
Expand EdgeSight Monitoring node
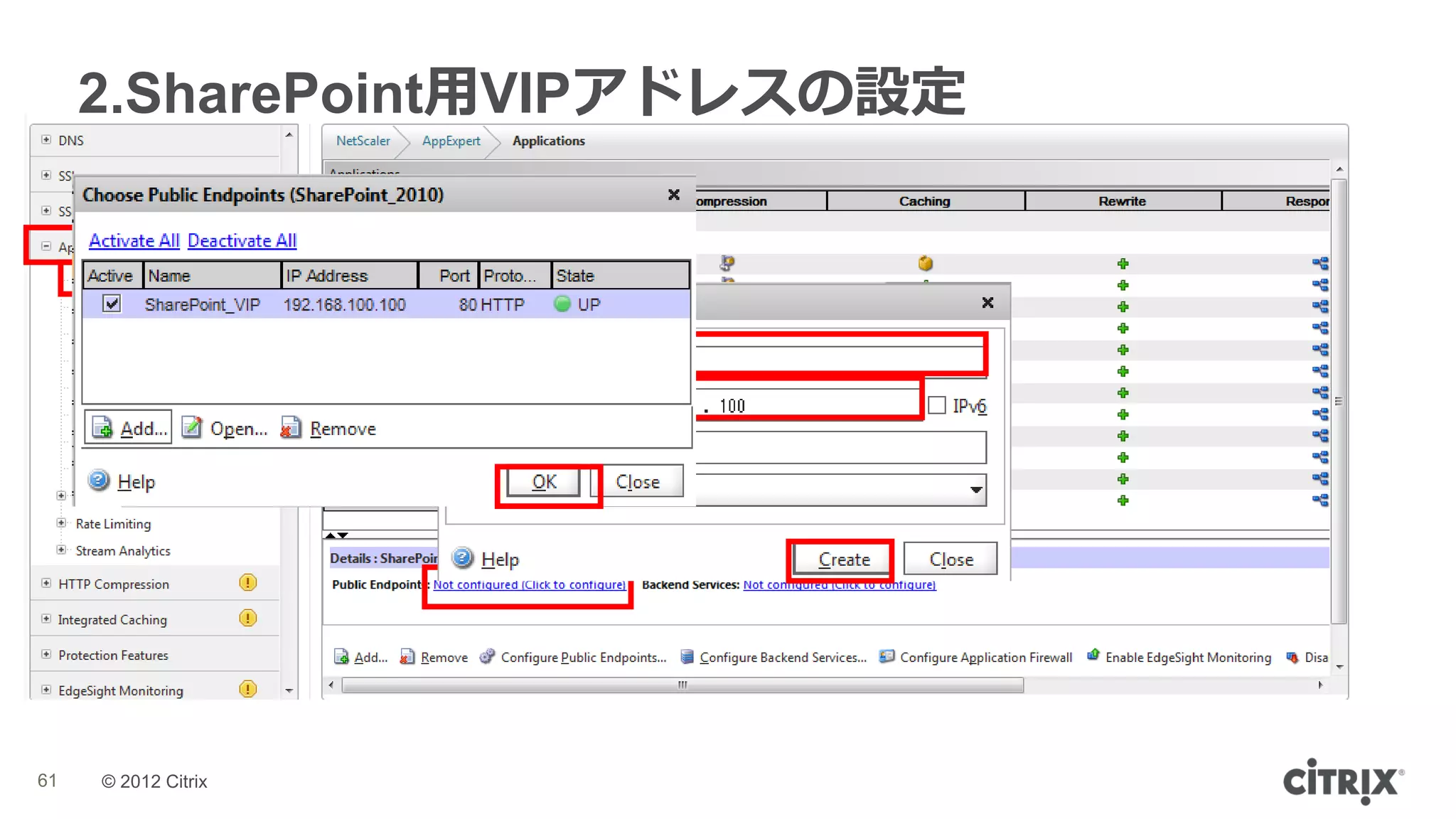(x=46, y=690)
